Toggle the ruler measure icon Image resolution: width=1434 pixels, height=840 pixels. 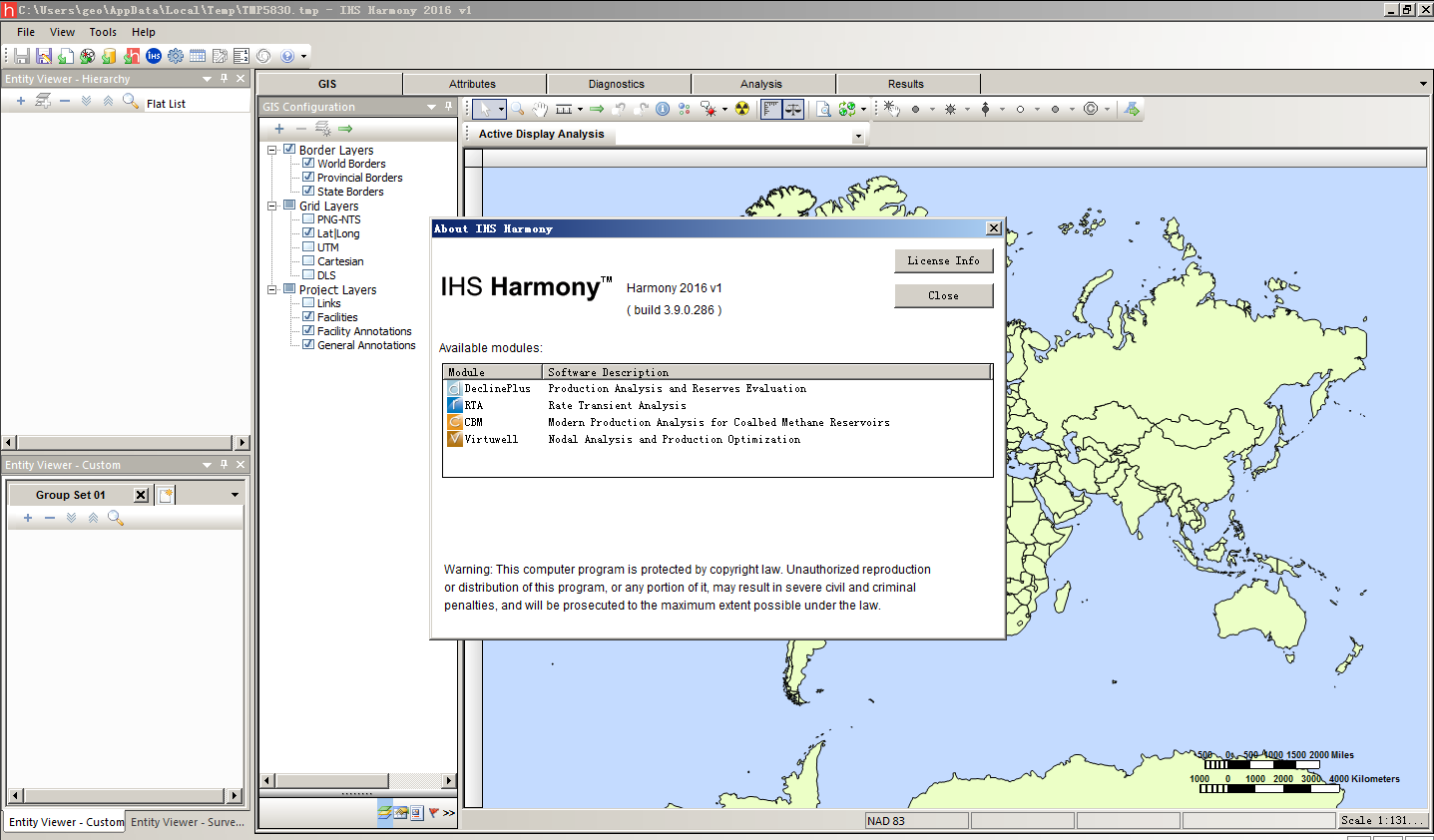tap(771, 109)
